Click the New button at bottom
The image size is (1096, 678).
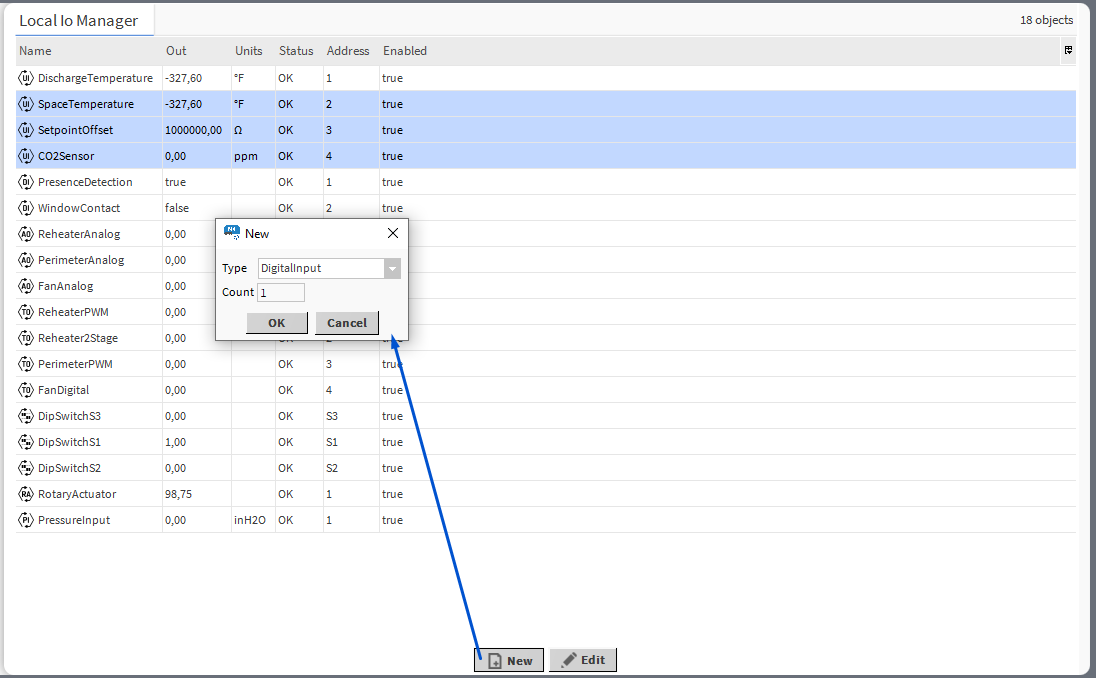509,660
